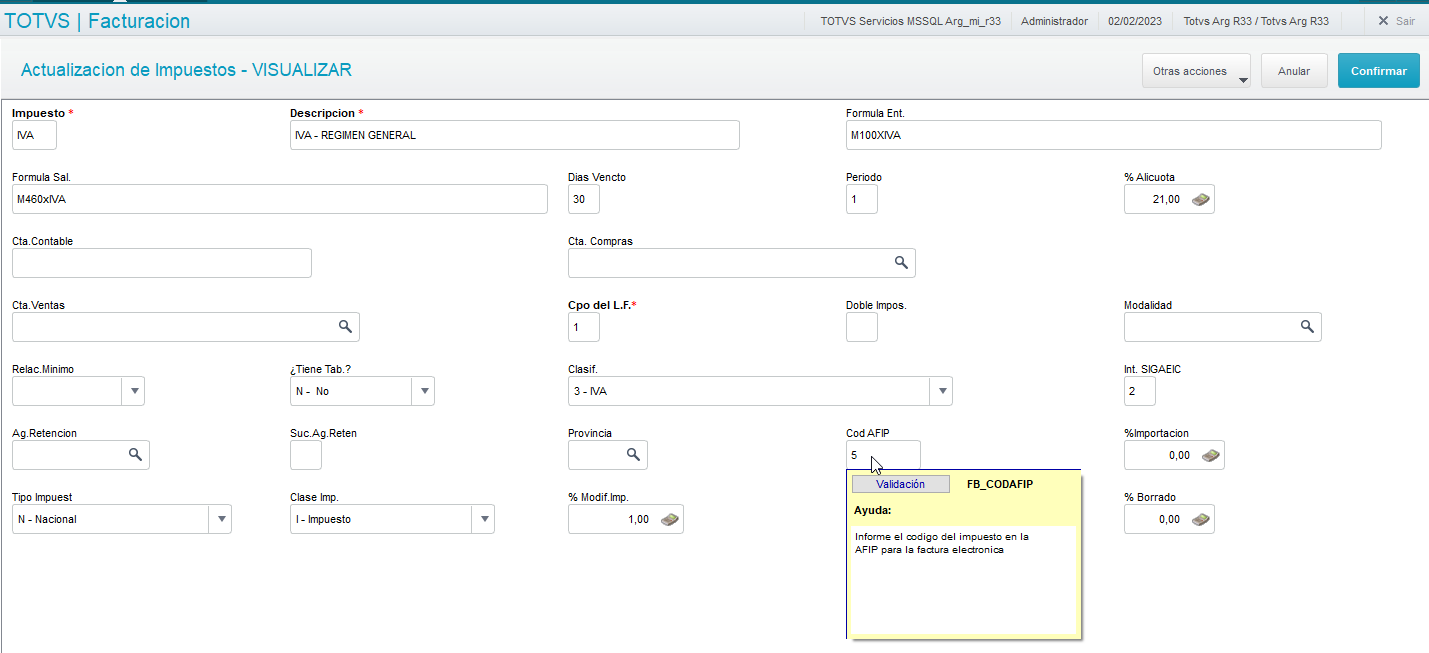Expand the ¿Tiene Tab.? dropdown
This screenshot has width=1429, height=653.
pyautogui.click(x=424, y=391)
